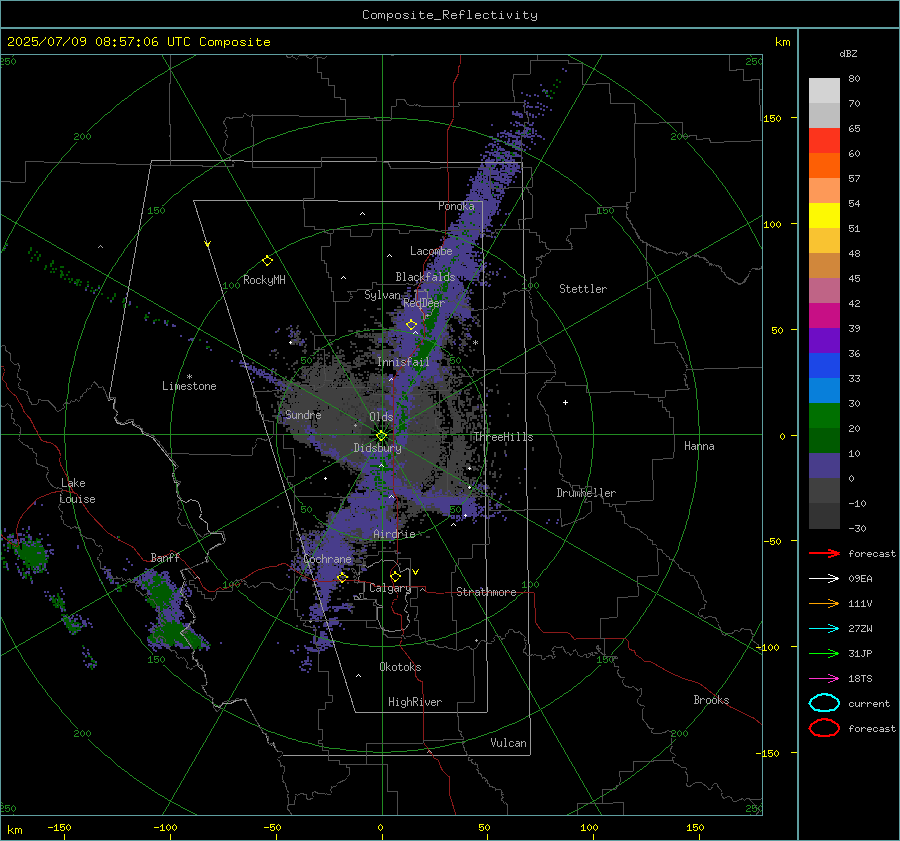The width and height of the screenshot is (900, 841).
Task: Click the Strathmore label
Action: pos(486,592)
